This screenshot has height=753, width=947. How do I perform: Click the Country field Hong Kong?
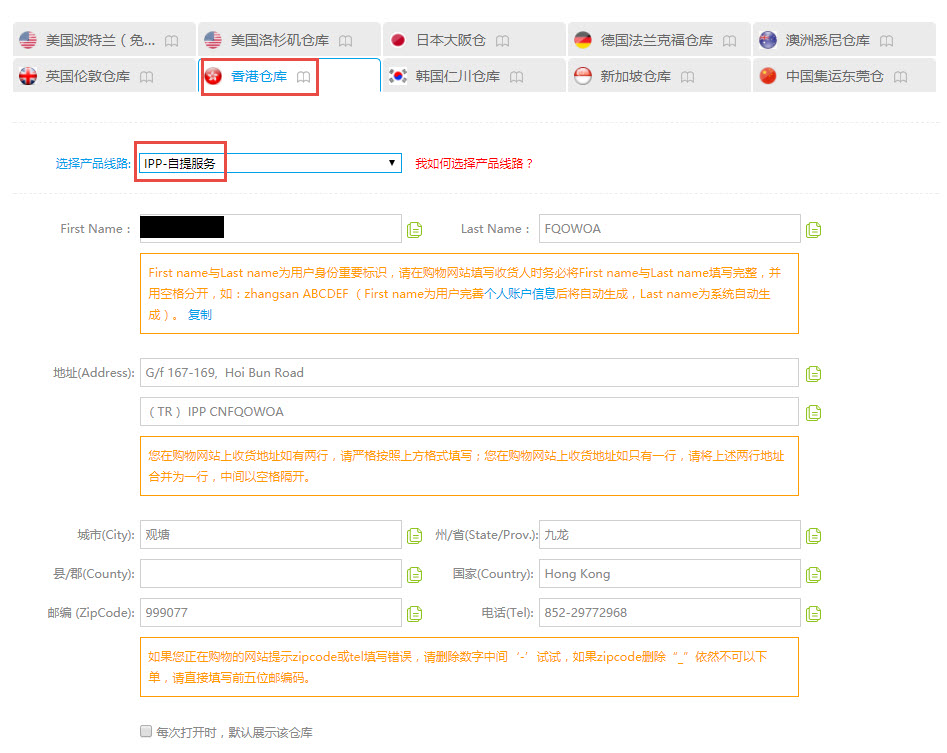(670, 574)
